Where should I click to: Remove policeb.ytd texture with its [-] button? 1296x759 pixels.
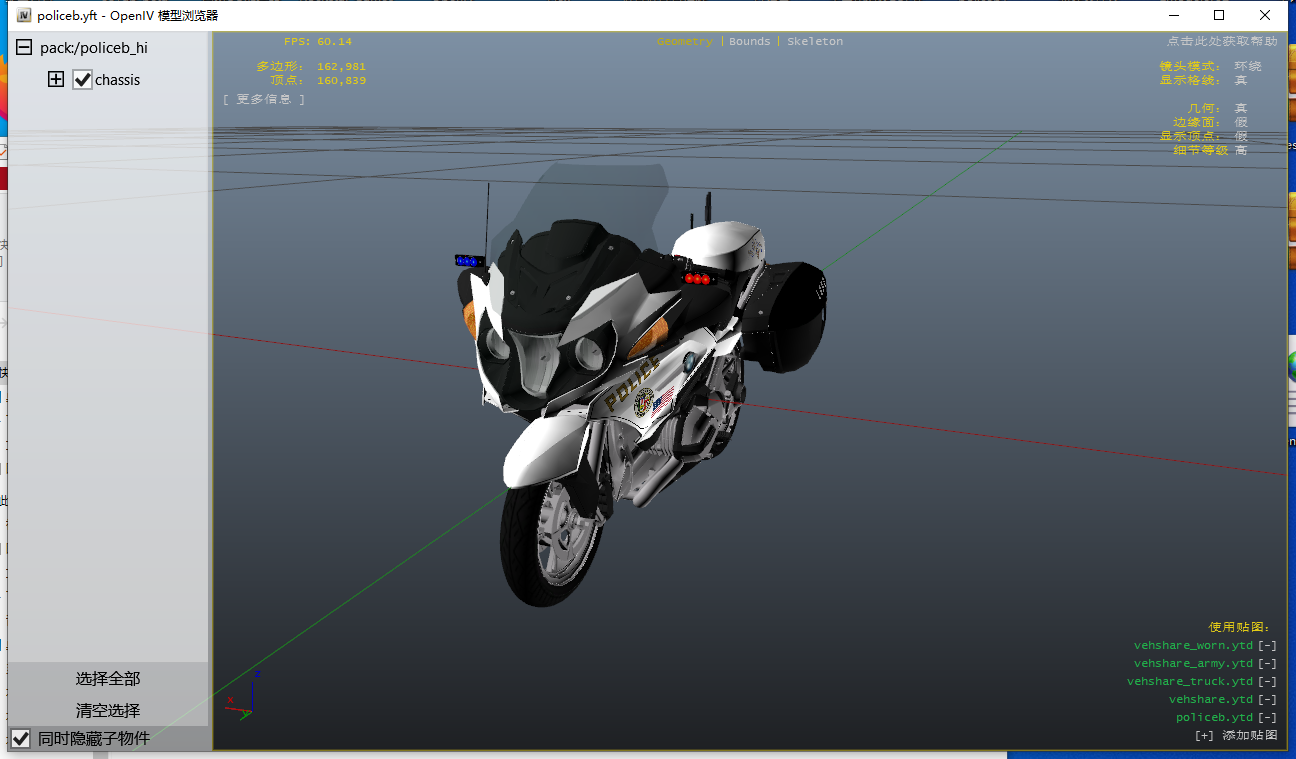[x=1267, y=718]
